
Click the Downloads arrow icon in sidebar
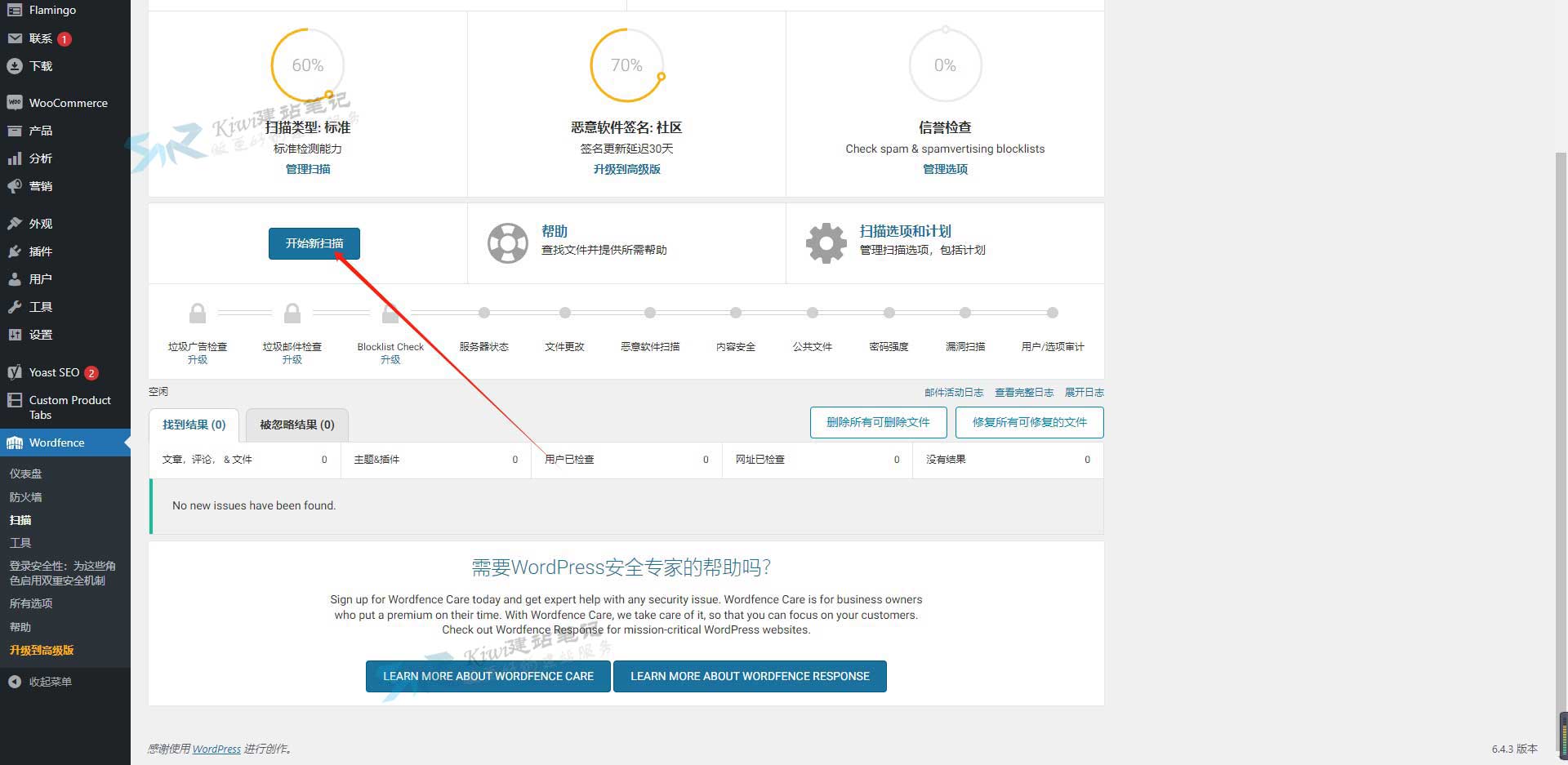coord(15,66)
